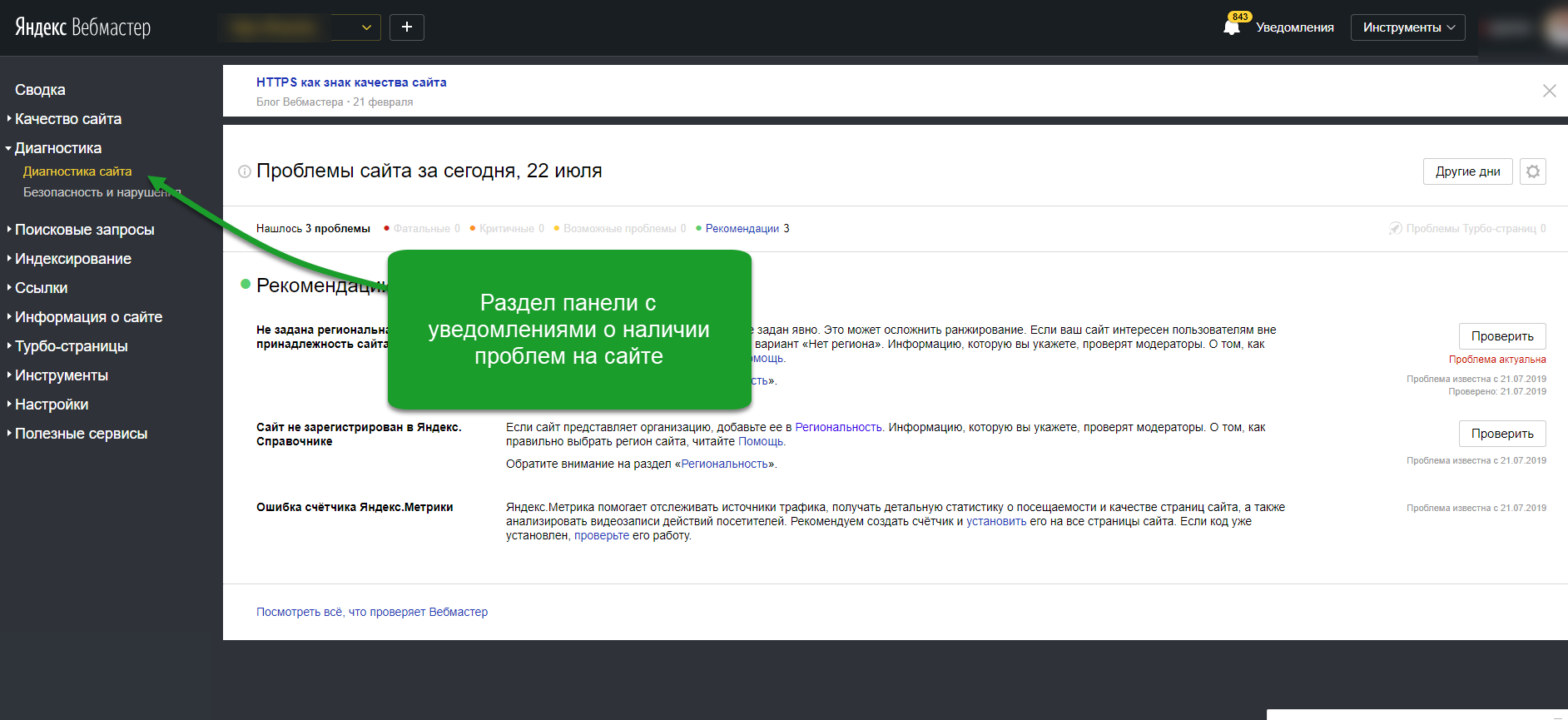Expand Турбо-страницы sidebar section
1568x720 pixels.
(67, 346)
